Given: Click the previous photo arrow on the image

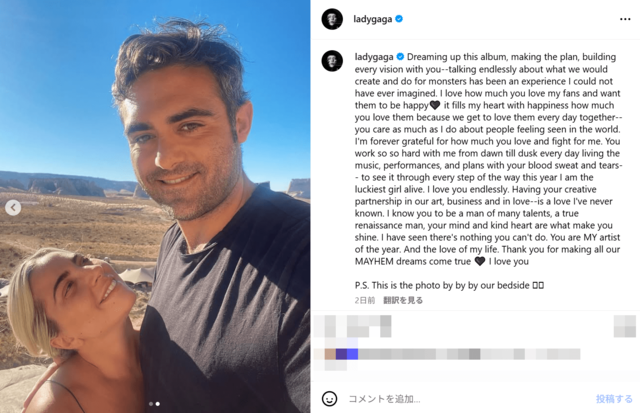Looking at the screenshot, I should point(13,208).
